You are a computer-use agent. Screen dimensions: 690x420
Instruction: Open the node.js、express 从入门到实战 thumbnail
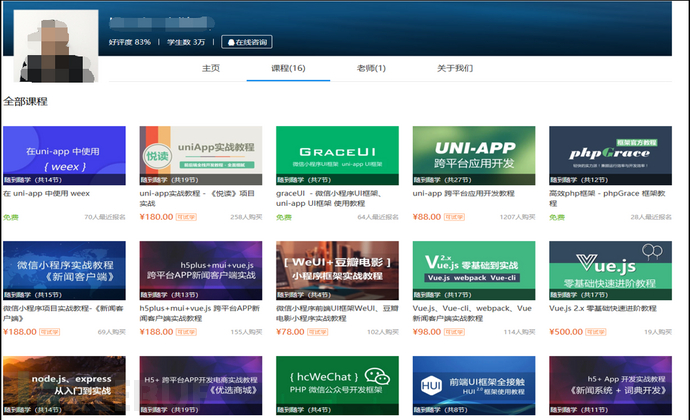pyautogui.click(x=64, y=385)
